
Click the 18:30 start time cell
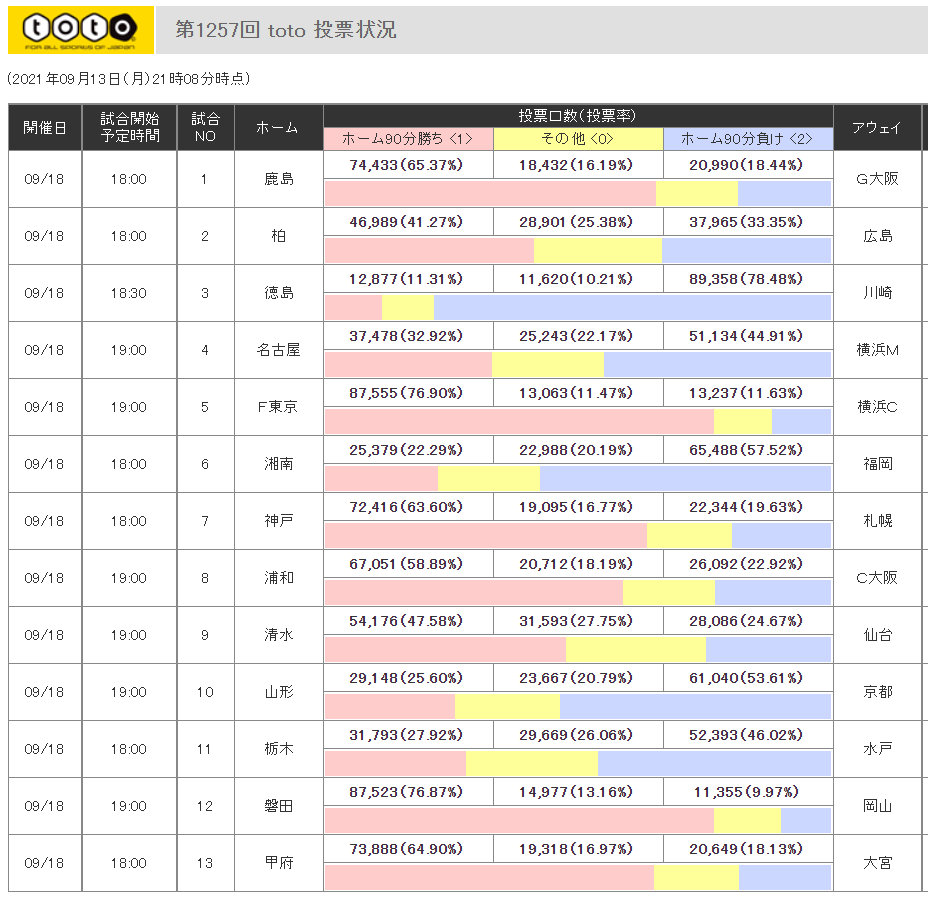[x=129, y=293]
